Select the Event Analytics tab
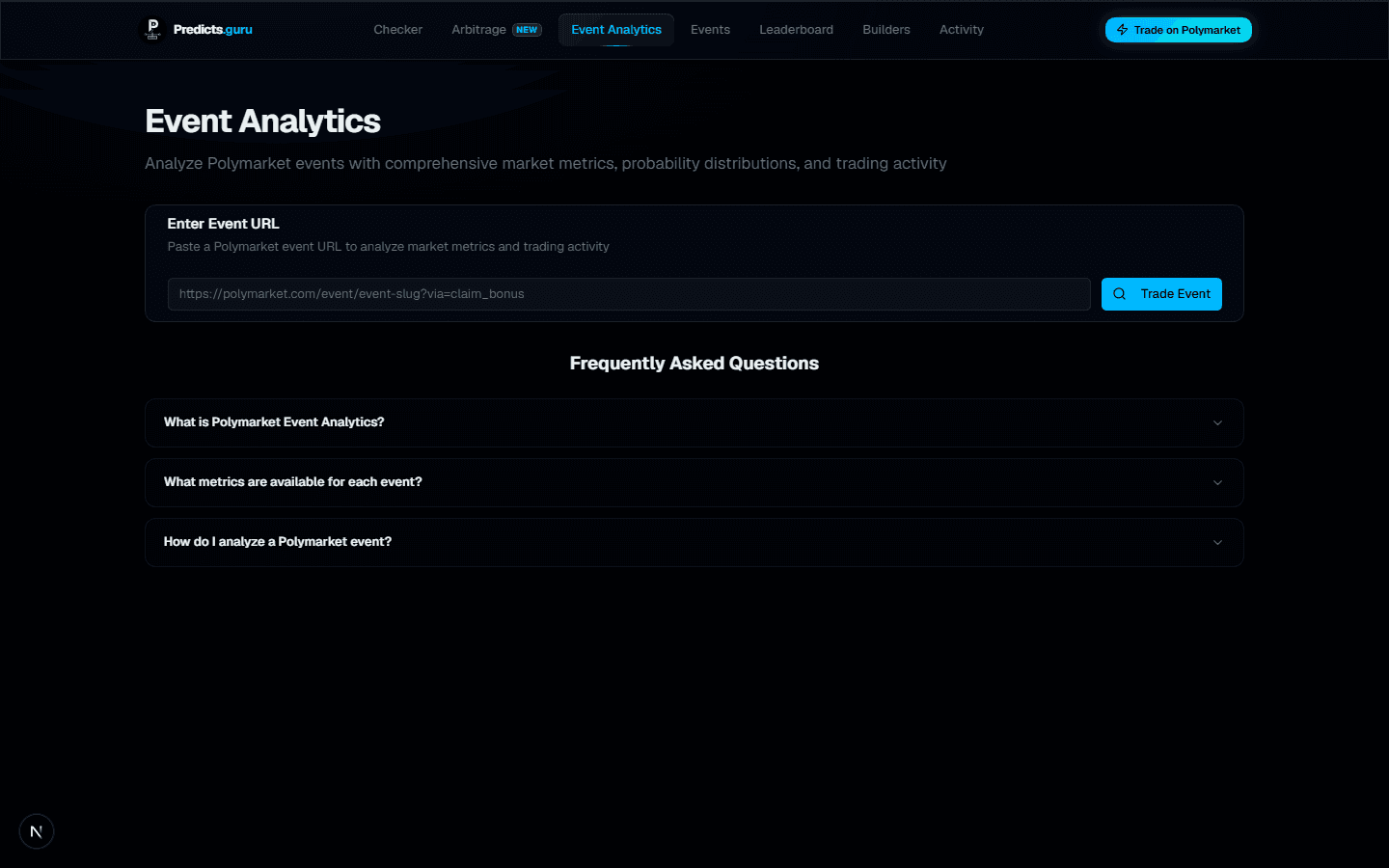This screenshot has height=868, width=1389. click(616, 30)
